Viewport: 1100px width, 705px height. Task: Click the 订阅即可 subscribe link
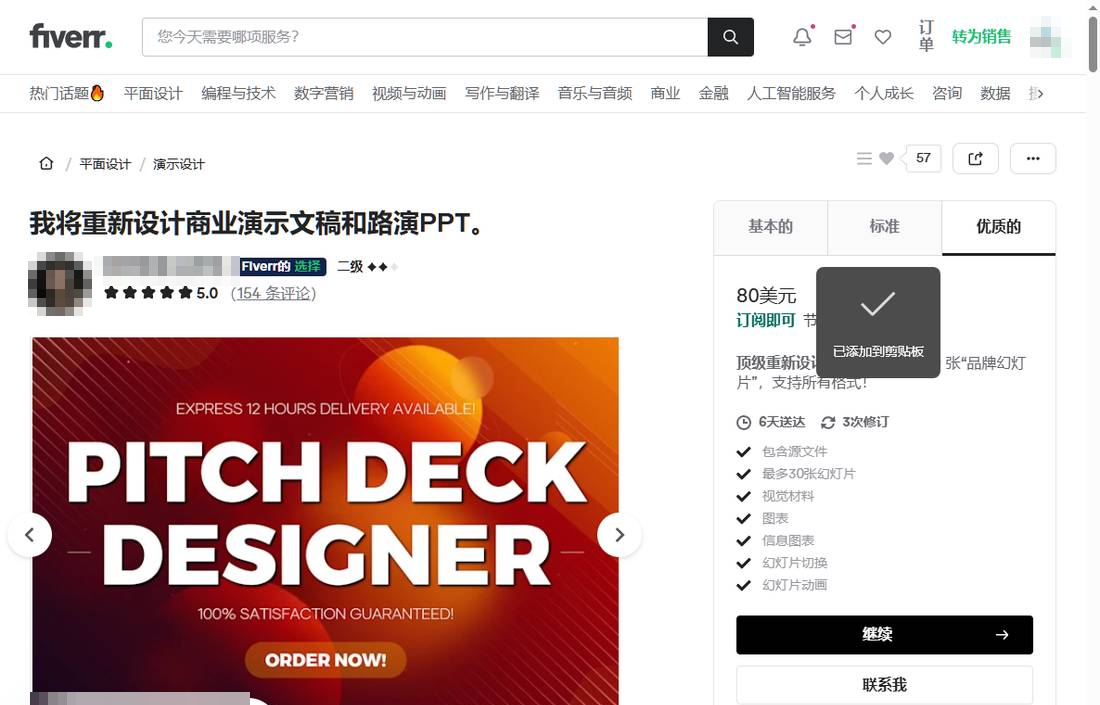765,321
